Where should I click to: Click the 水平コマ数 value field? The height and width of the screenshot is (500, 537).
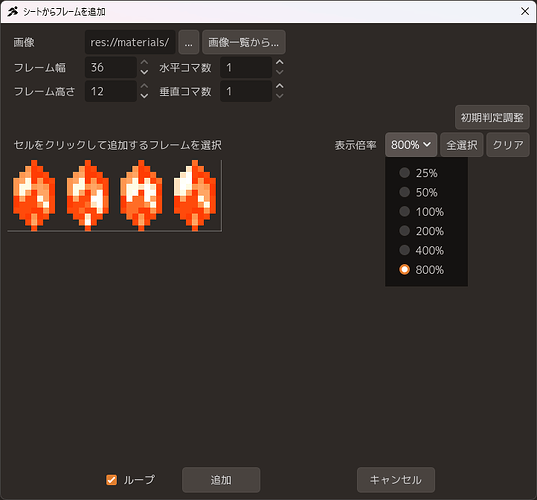pos(246,67)
